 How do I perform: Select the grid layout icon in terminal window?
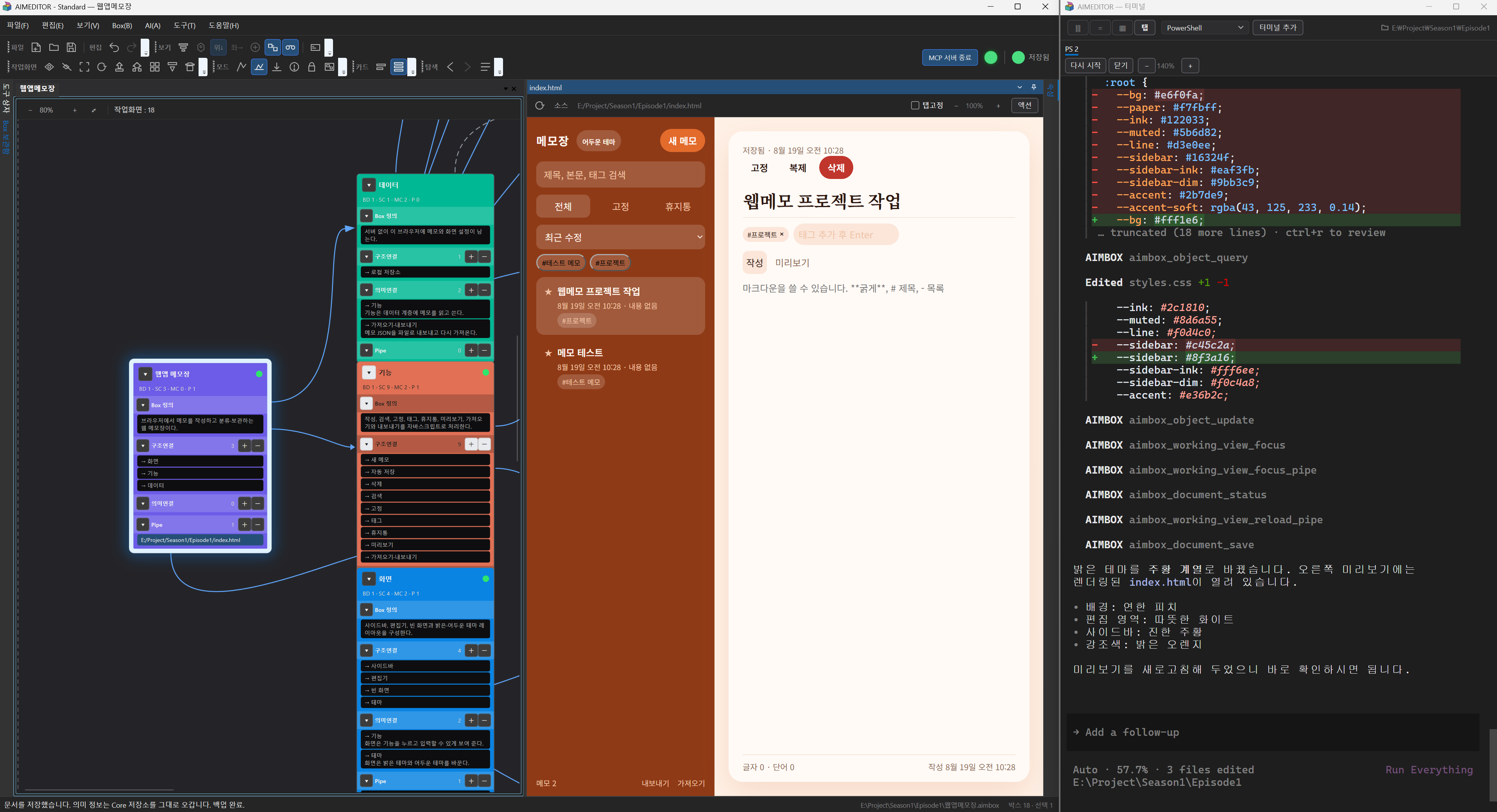1122,28
